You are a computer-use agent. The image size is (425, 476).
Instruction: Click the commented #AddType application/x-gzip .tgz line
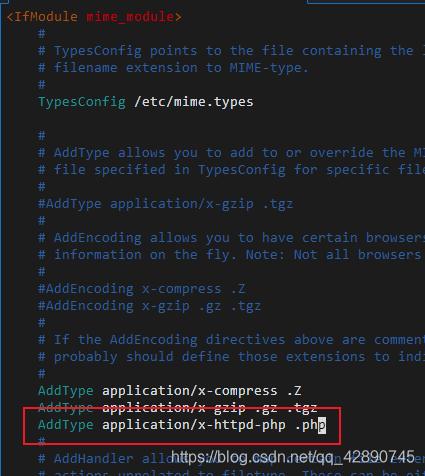click(x=166, y=204)
